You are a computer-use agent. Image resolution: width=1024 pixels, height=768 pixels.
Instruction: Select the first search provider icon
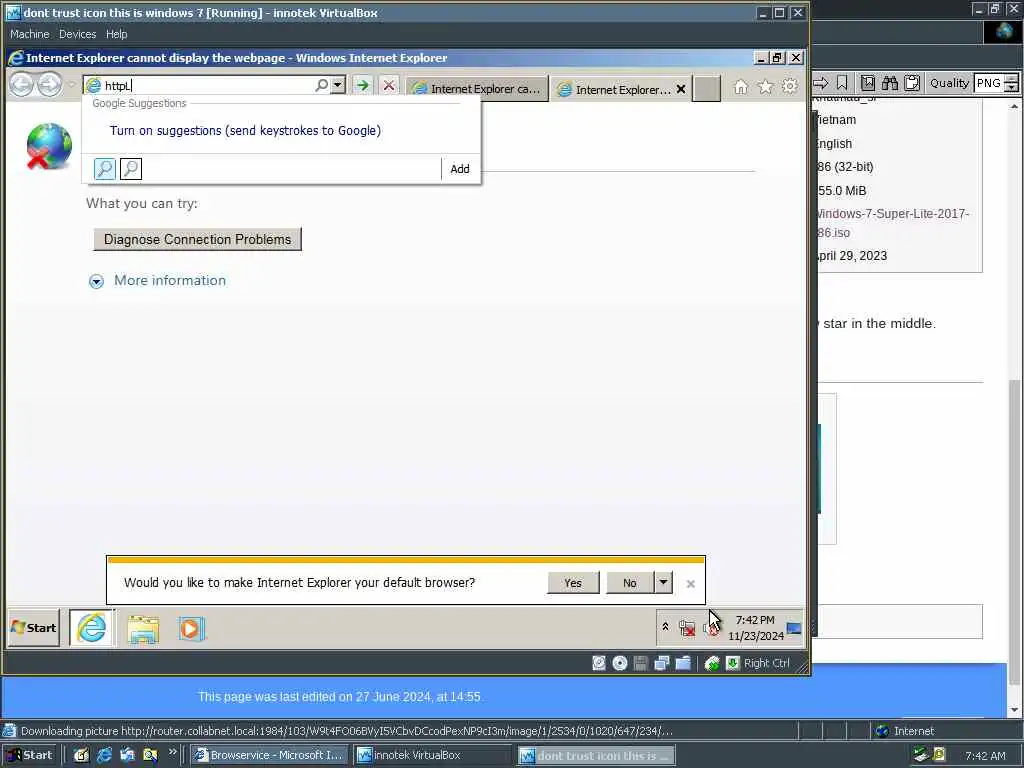(104, 169)
